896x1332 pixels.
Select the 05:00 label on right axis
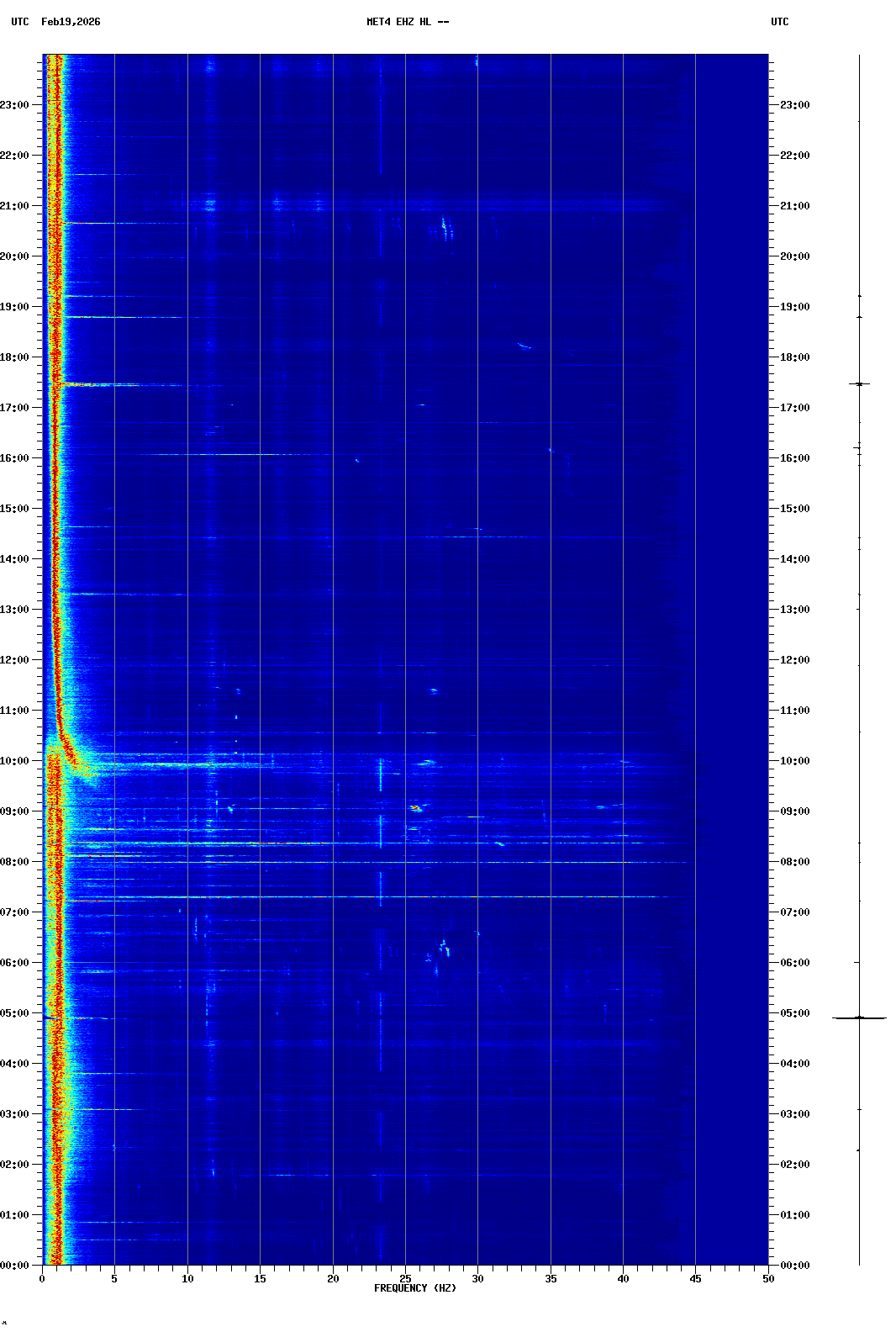coord(794,1013)
